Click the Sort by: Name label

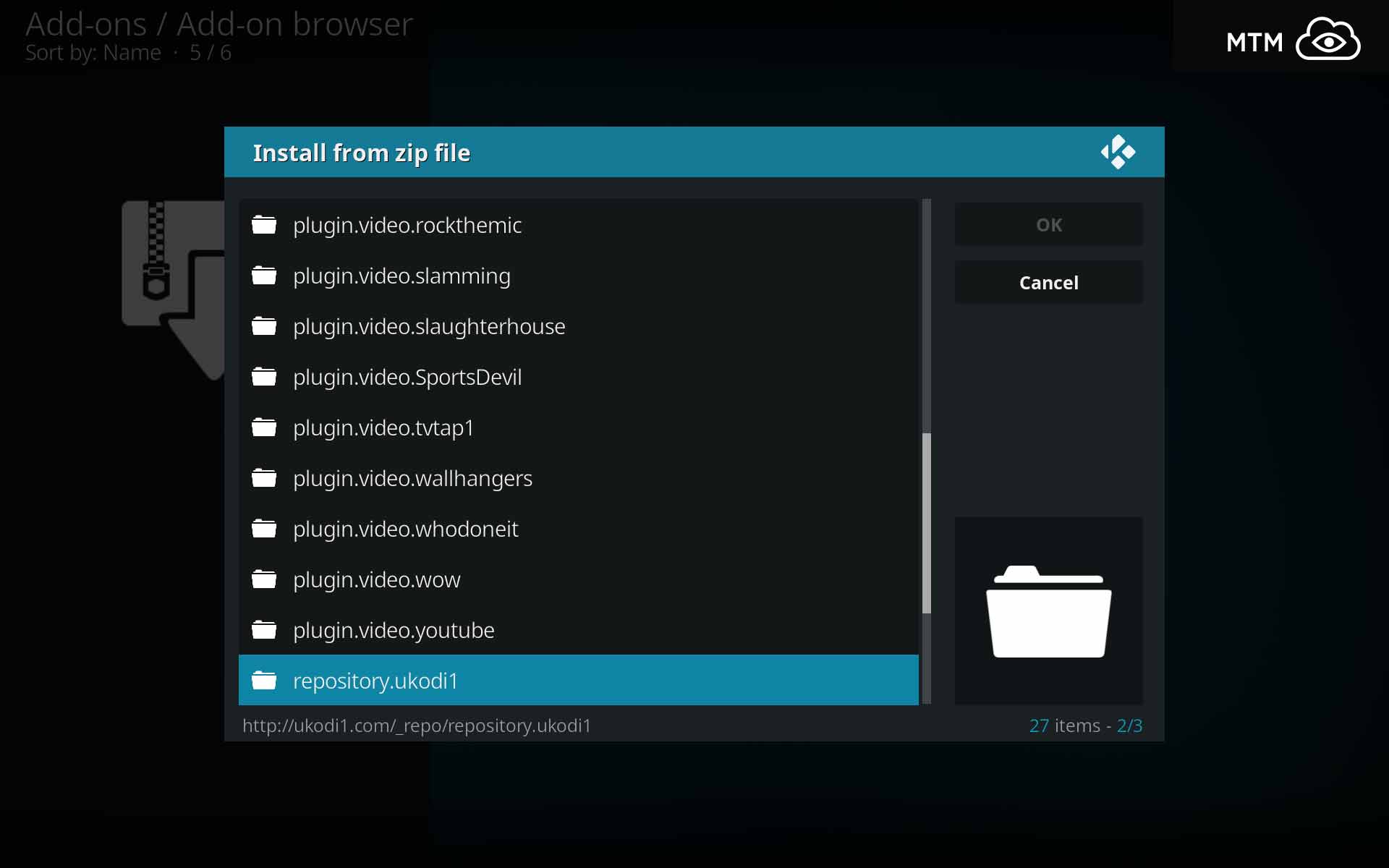click(x=93, y=53)
